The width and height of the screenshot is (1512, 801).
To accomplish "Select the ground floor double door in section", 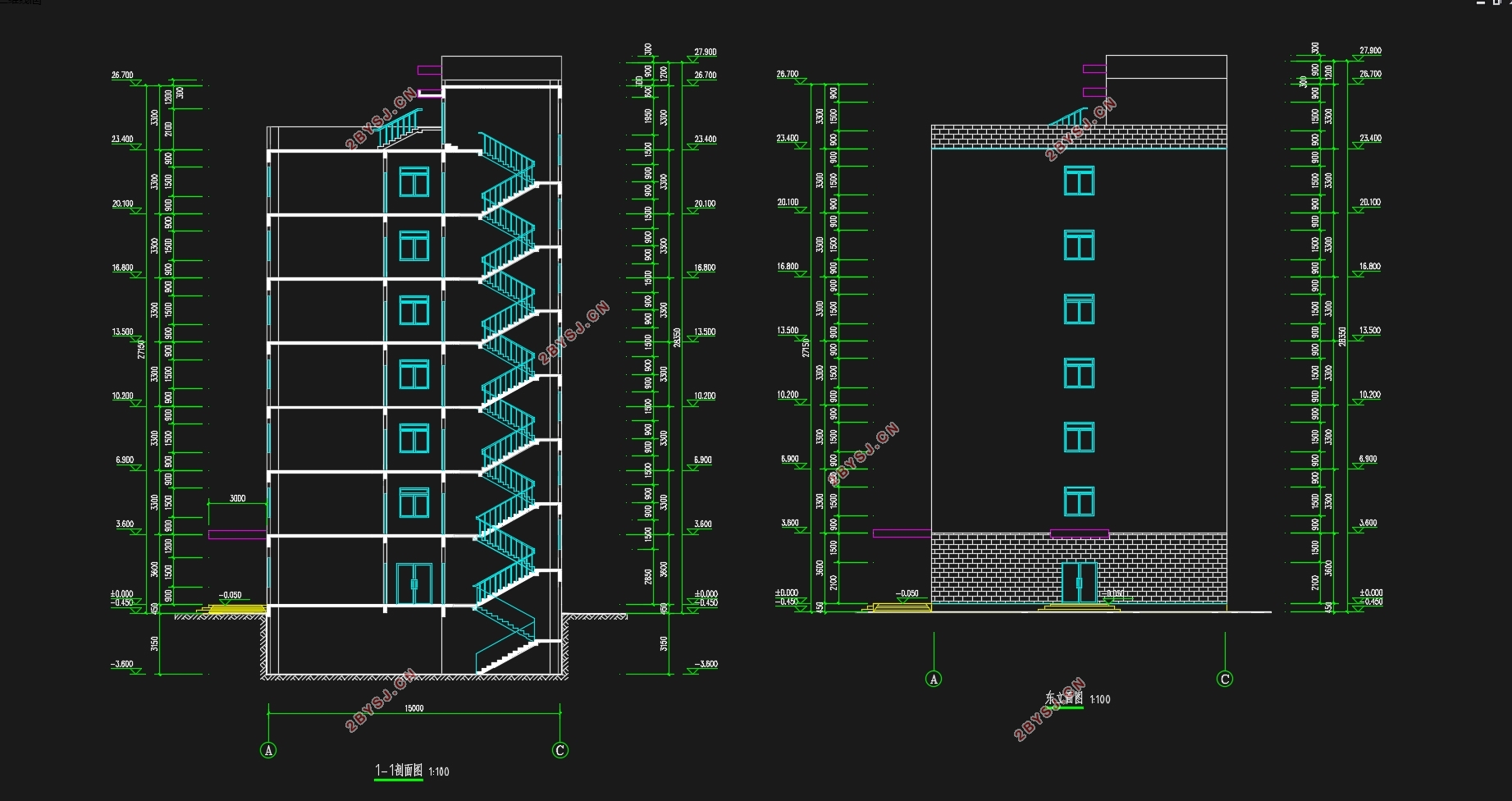I will point(414,584).
